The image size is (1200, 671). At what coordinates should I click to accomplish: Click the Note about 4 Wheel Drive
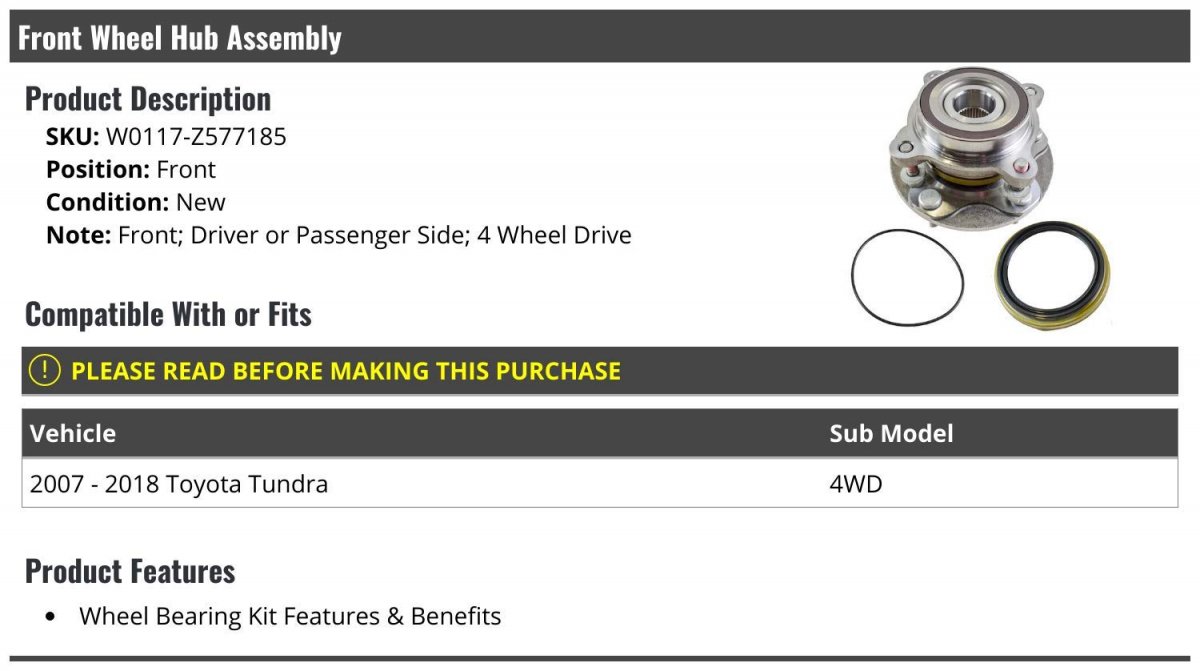point(339,235)
